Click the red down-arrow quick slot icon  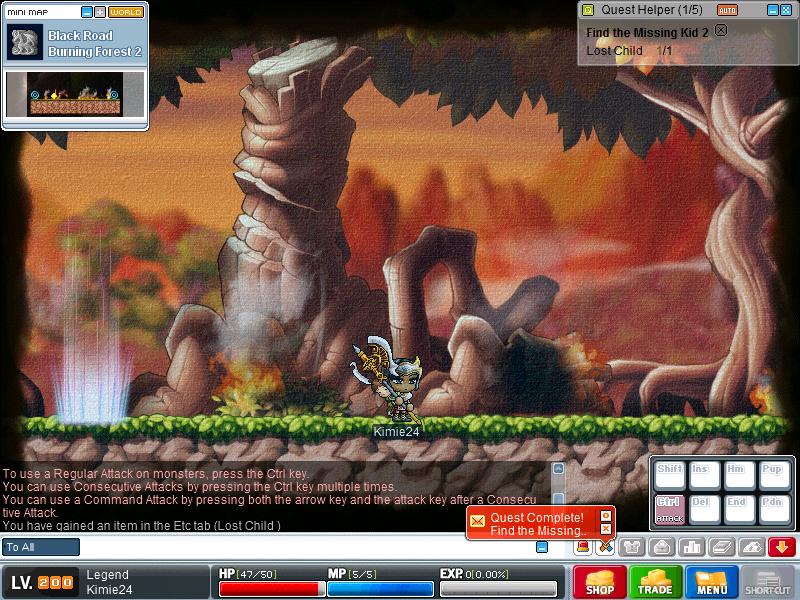(782, 547)
